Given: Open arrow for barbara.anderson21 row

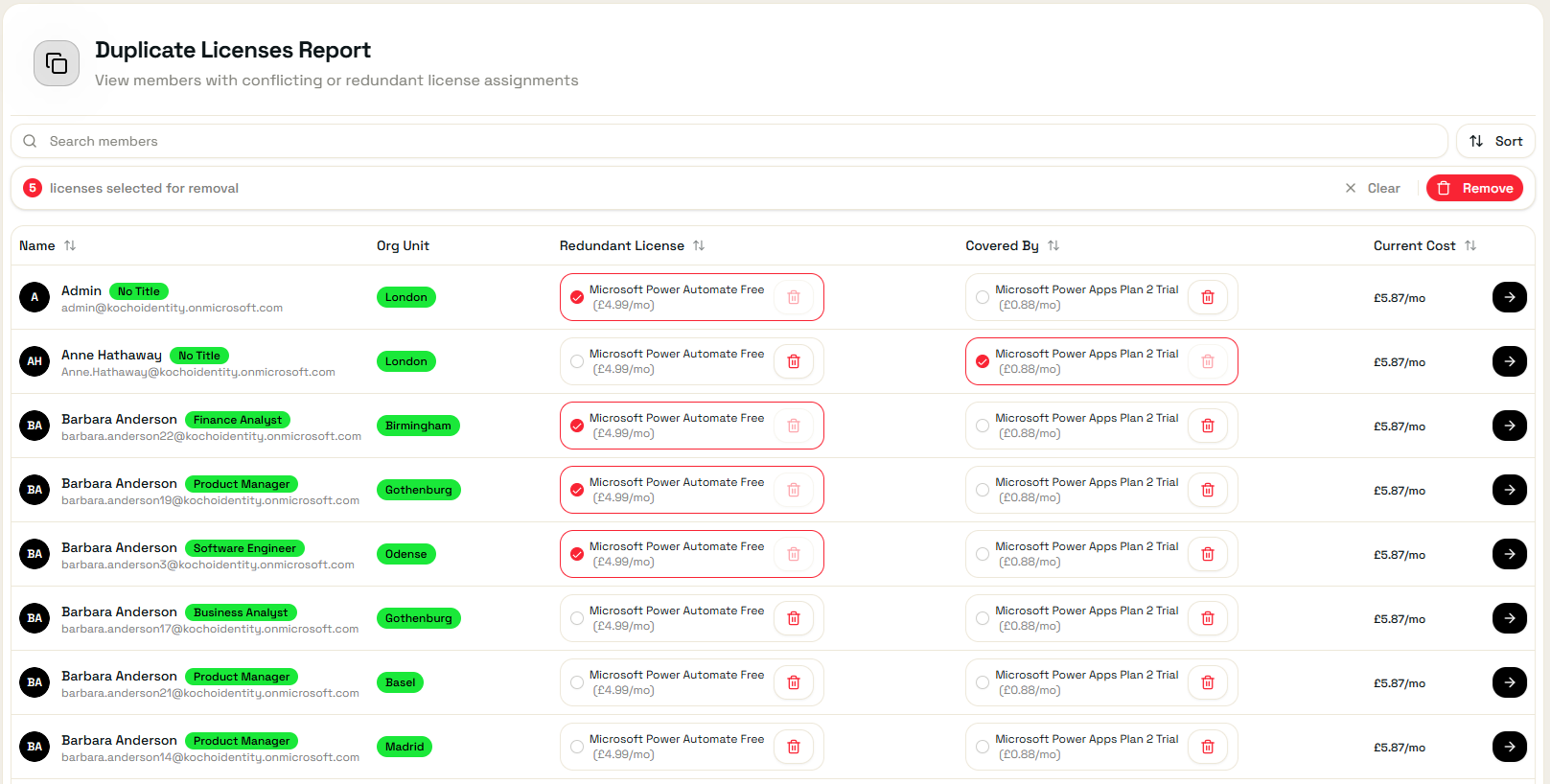Looking at the screenshot, I should click(1510, 682).
